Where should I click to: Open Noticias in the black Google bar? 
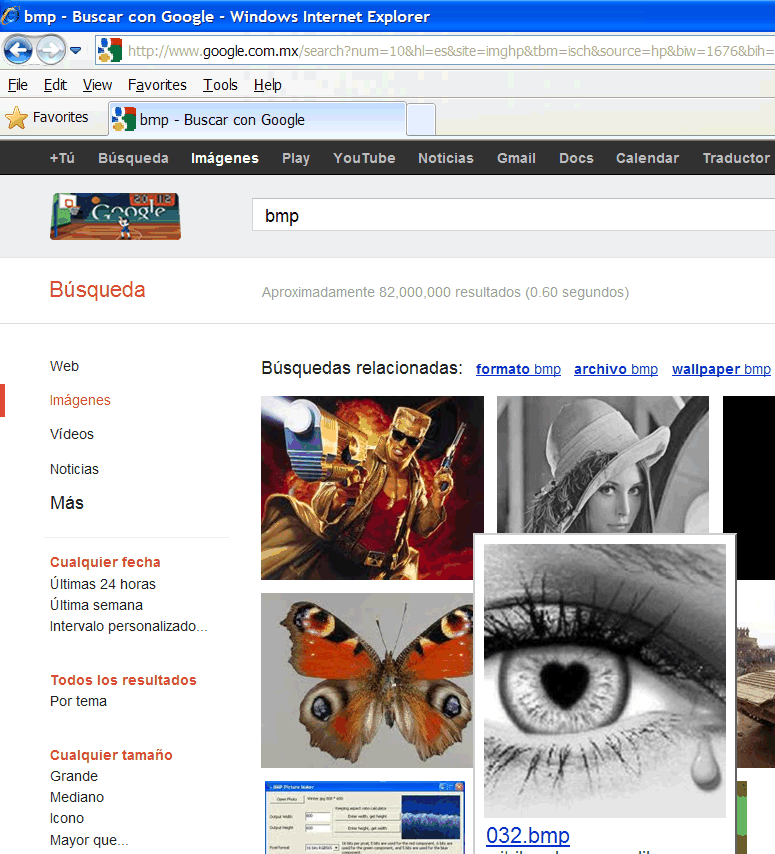click(x=446, y=158)
